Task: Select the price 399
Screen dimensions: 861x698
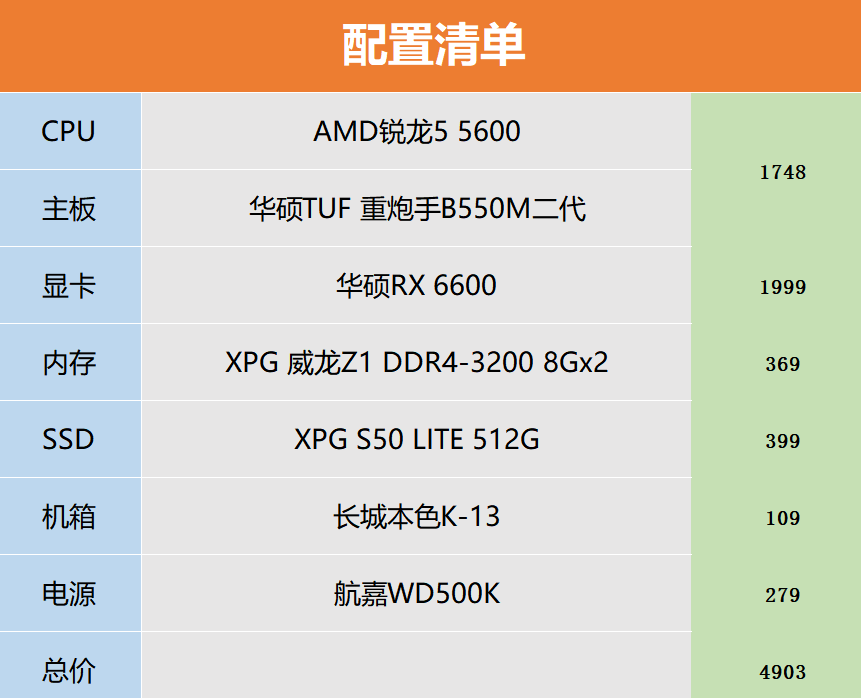Action: (x=782, y=441)
